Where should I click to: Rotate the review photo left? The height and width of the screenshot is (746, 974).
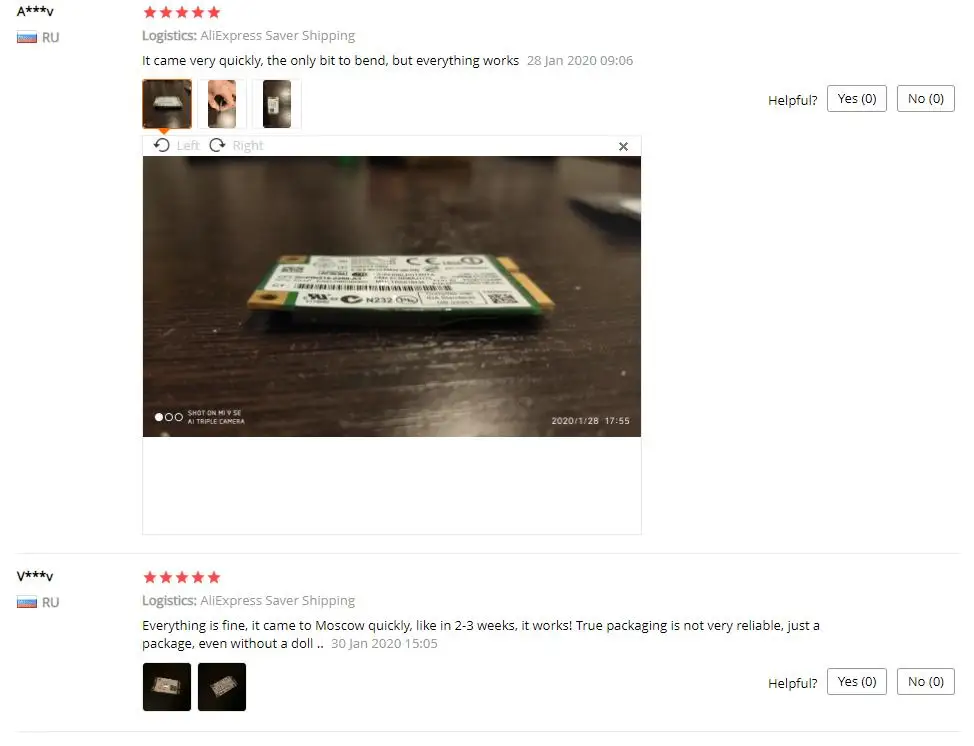(176, 145)
